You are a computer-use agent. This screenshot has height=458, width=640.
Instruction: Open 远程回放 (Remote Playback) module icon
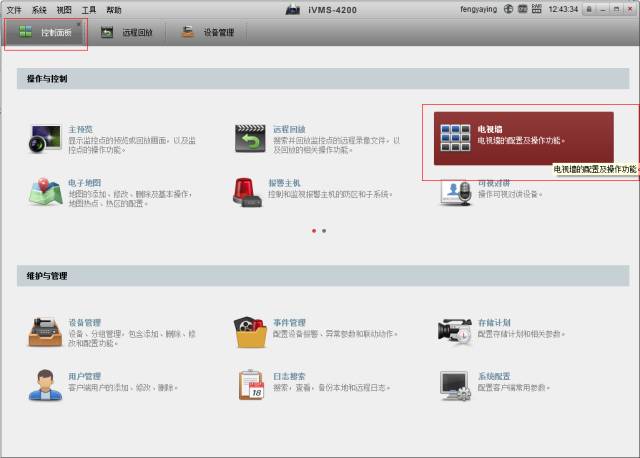click(x=251, y=138)
